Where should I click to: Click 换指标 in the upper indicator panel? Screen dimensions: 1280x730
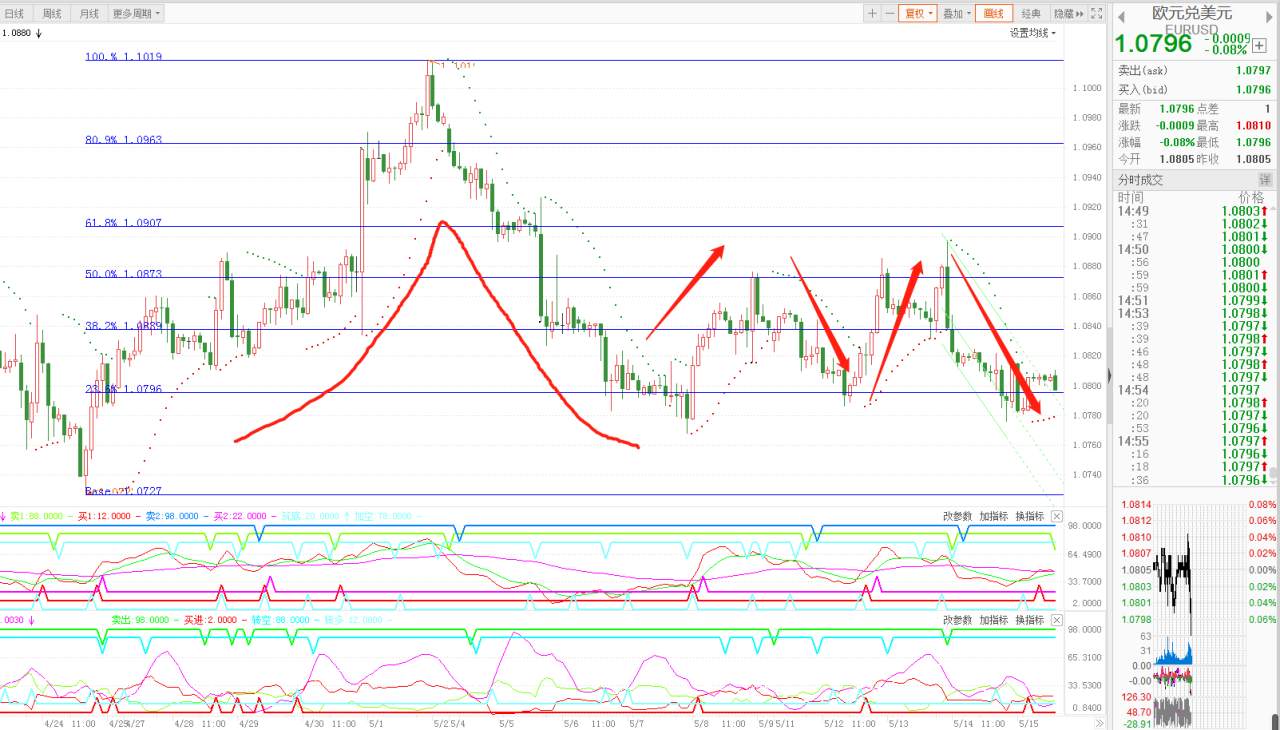(x=1029, y=516)
